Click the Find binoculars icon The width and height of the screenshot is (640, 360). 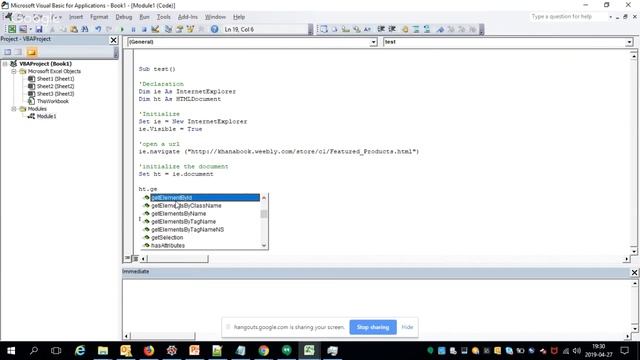click(85, 29)
